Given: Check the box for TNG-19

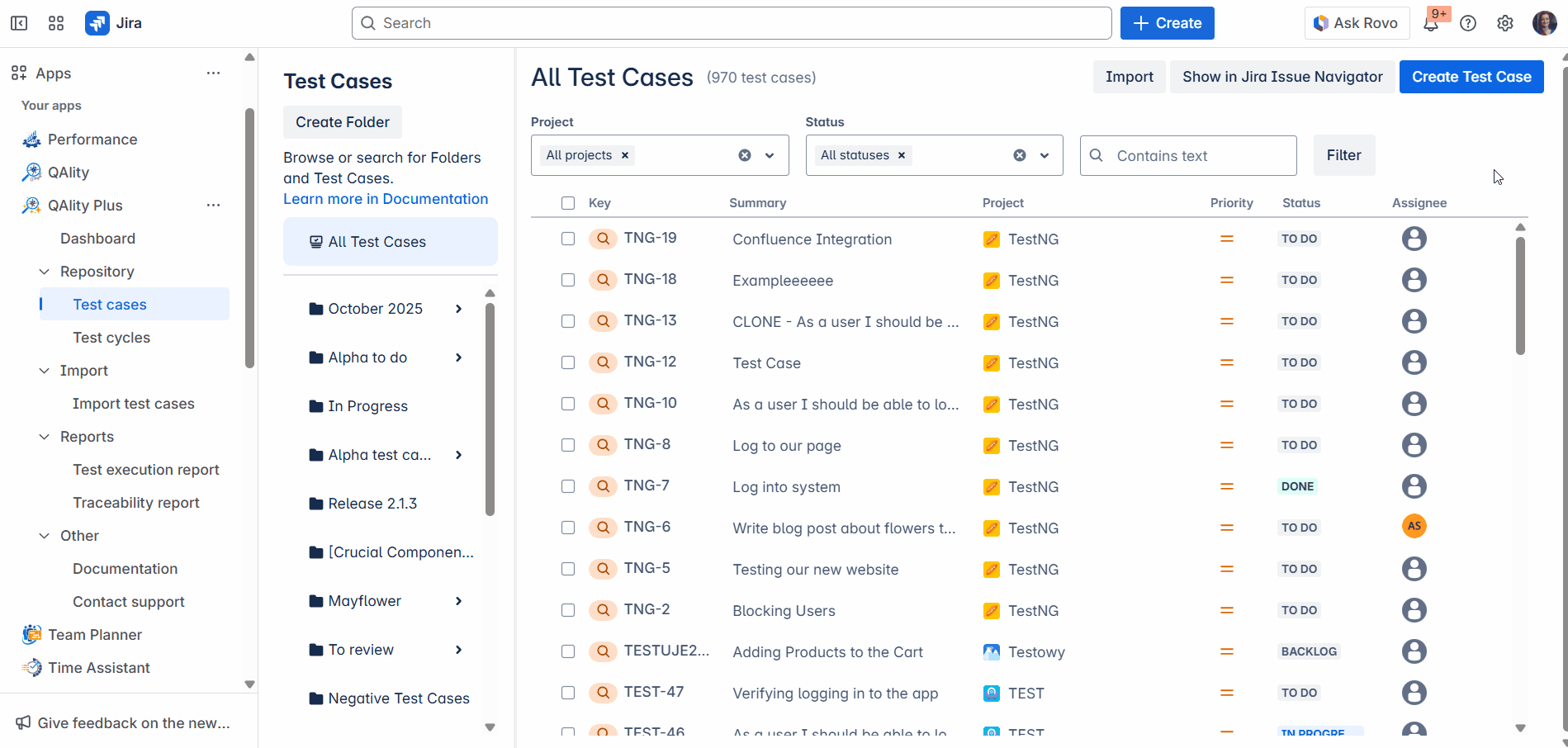Looking at the screenshot, I should [x=568, y=239].
